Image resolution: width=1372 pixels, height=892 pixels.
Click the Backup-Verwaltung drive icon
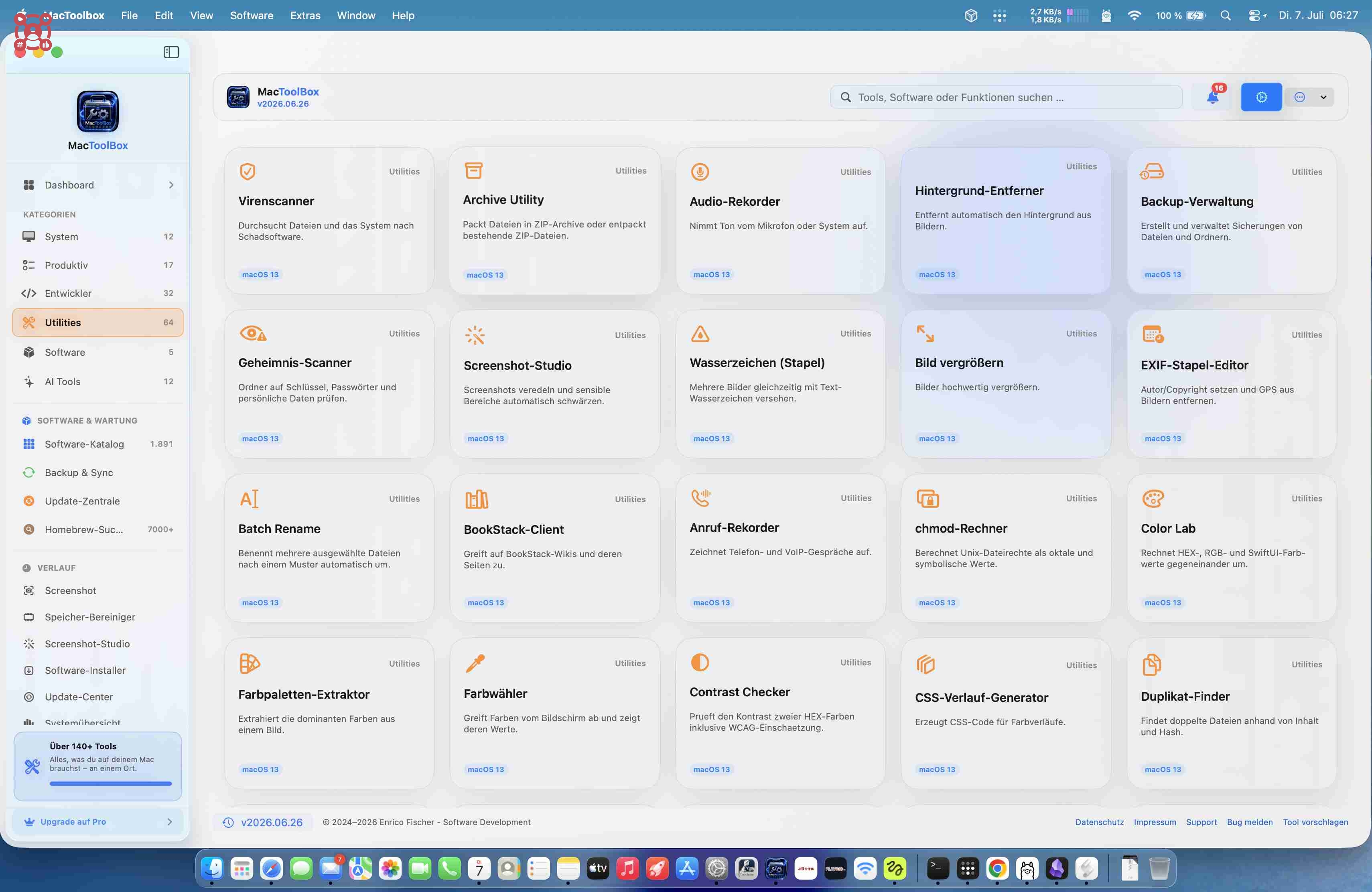coord(1152,172)
